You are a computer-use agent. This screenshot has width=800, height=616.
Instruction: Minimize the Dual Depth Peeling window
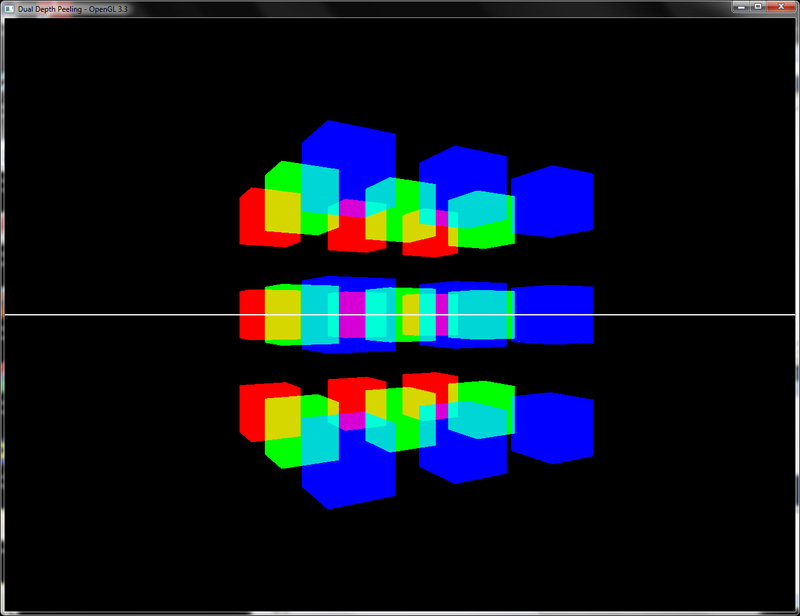pyautogui.click(x=741, y=7)
